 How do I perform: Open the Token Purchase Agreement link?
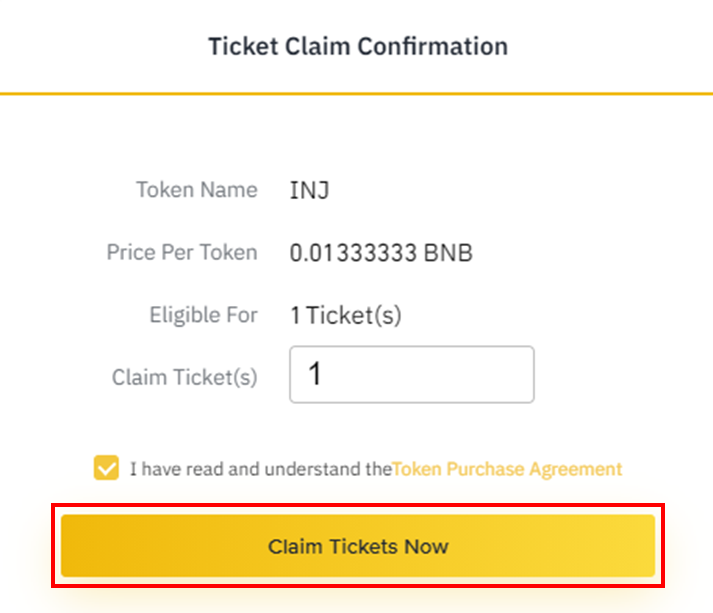[x=507, y=469]
